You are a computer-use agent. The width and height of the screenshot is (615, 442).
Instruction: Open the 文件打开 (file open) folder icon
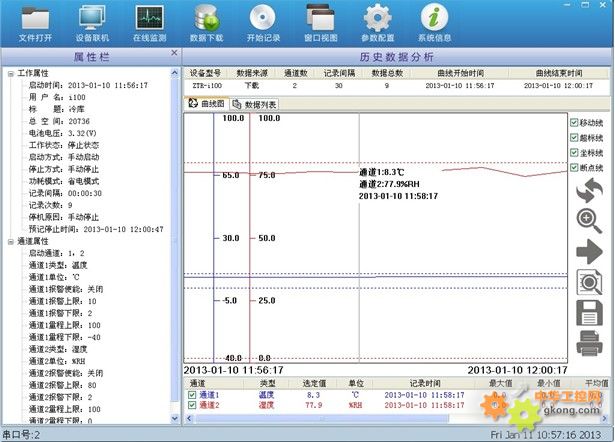35,22
